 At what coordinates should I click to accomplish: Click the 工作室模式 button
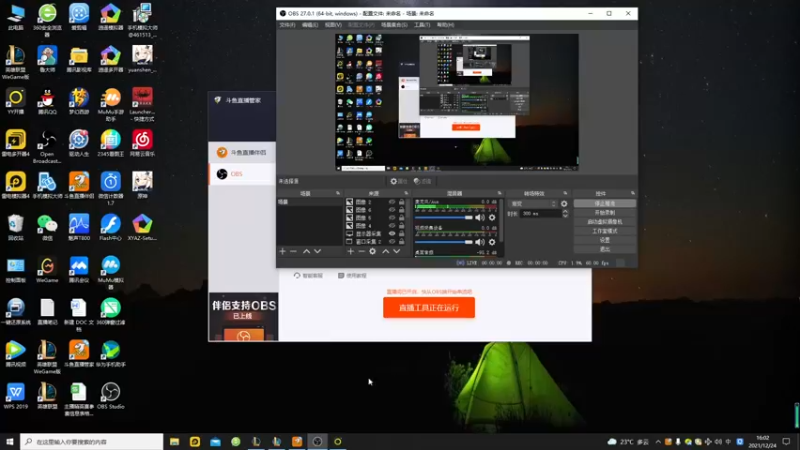pyautogui.click(x=605, y=231)
